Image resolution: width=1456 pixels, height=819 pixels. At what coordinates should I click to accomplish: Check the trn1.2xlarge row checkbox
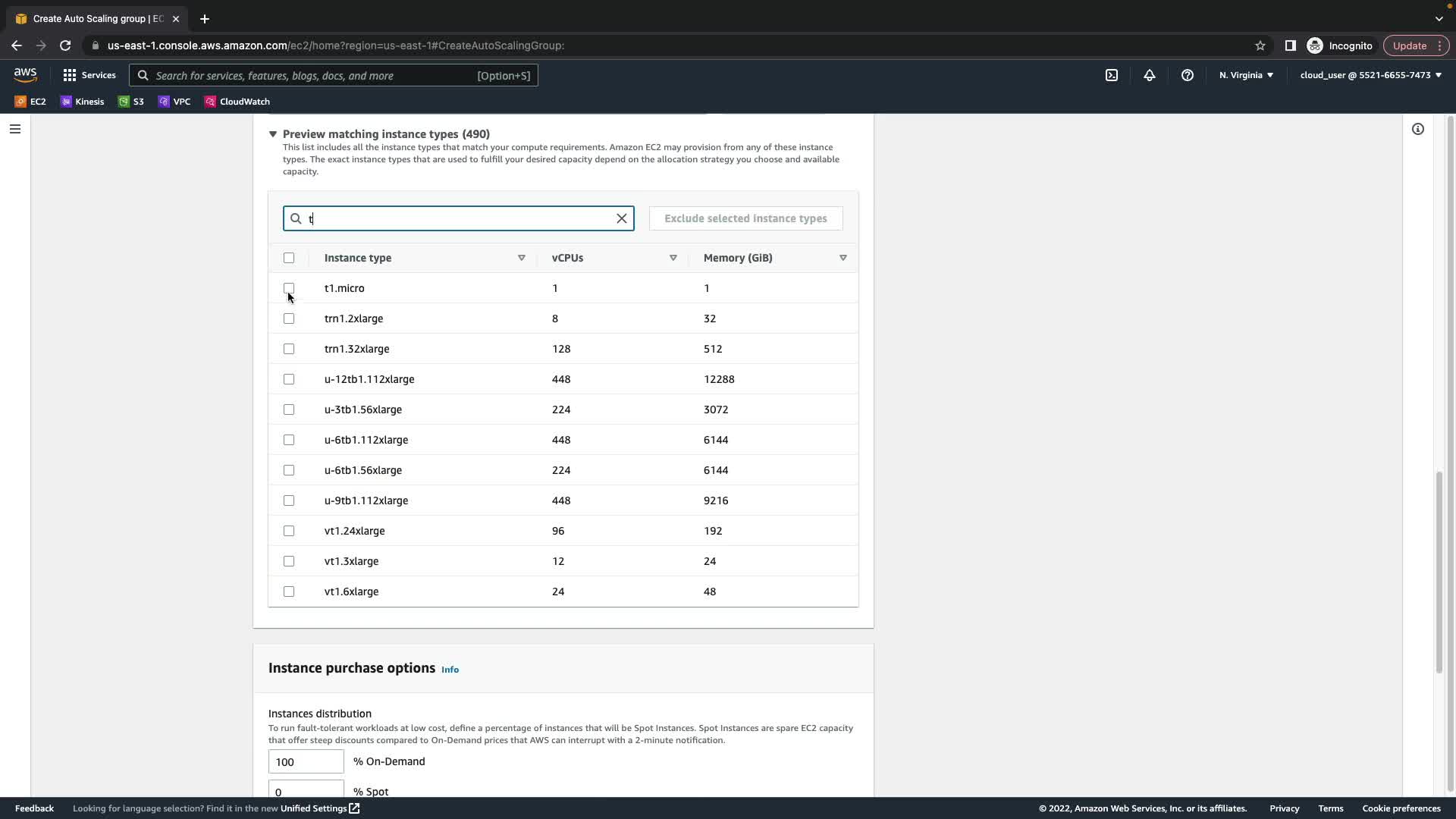[x=289, y=318]
